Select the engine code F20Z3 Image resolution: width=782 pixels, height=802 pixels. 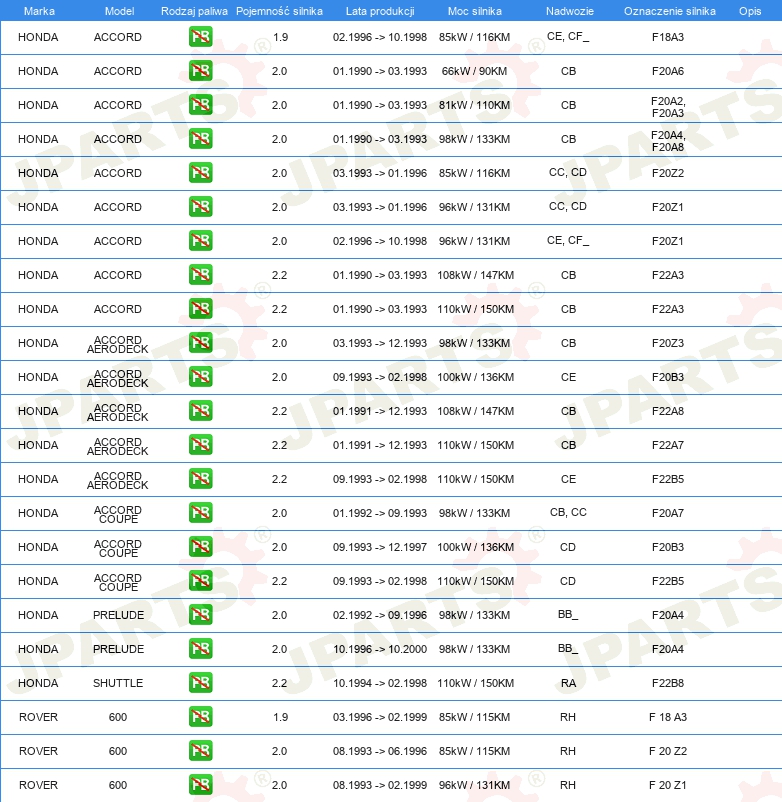tap(668, 343)
